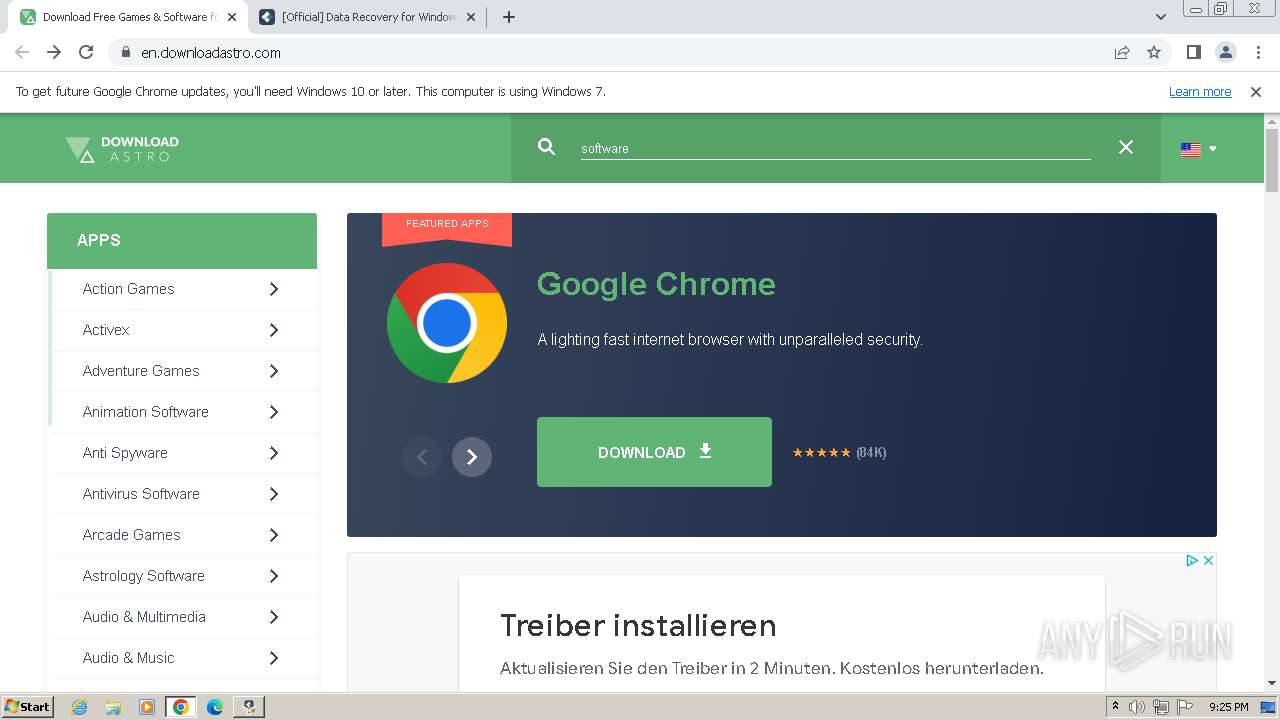
Task: Open the Anti Spyware category
Action: pos(125,453)
